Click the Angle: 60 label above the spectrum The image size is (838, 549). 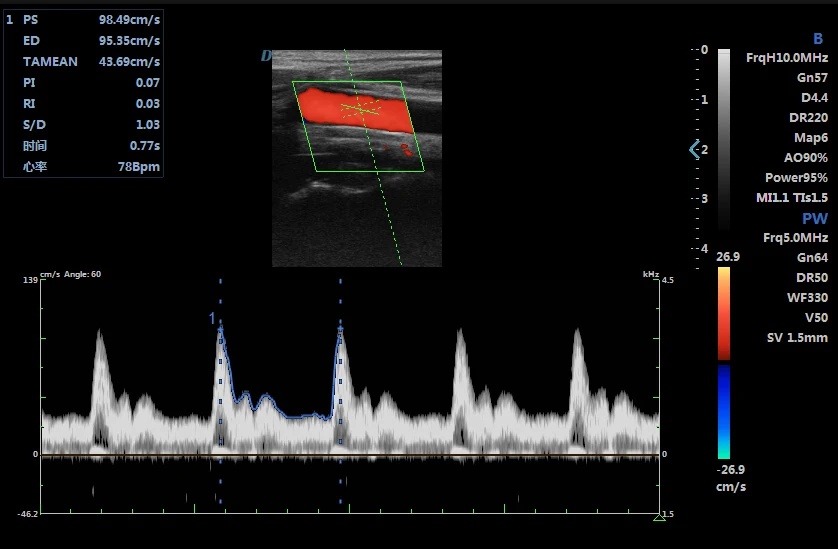point(82,274)
